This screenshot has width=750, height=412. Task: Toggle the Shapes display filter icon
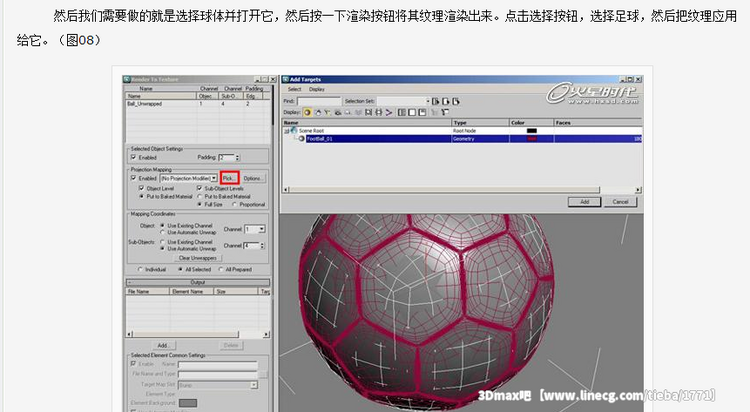pos(318,112)
